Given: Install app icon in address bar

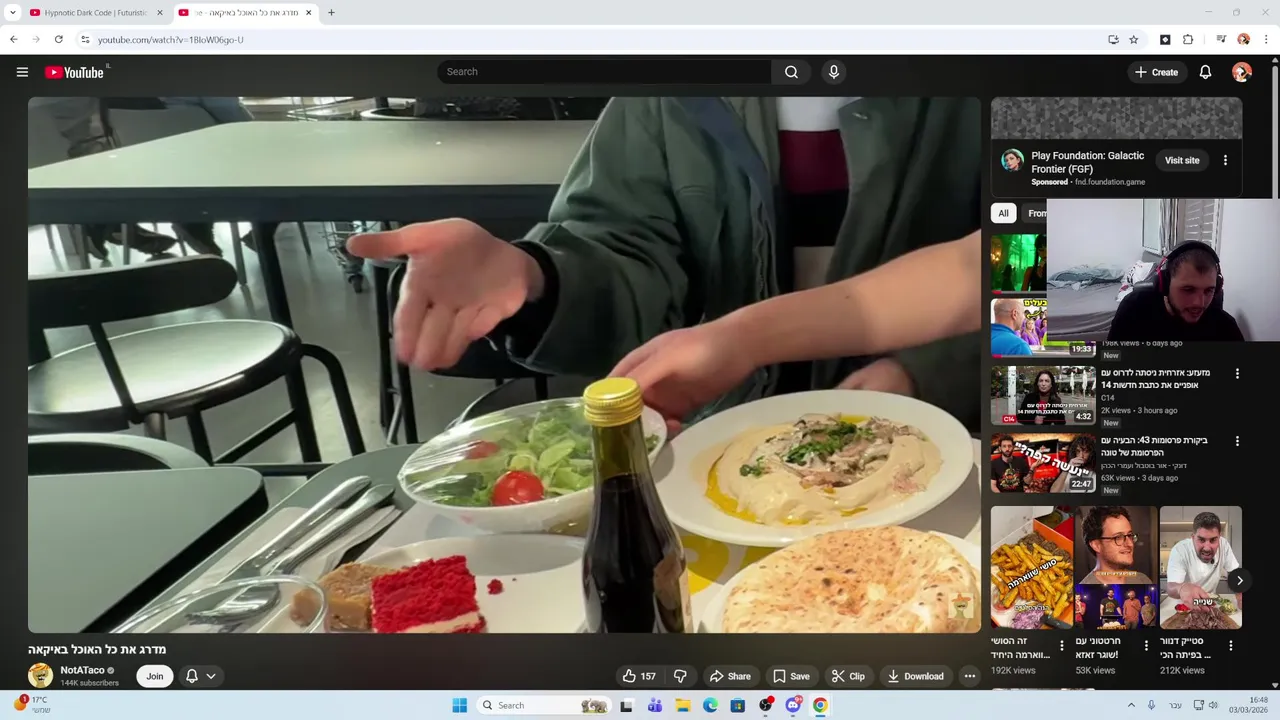Looking at the screenshot, I should 1113,40.
